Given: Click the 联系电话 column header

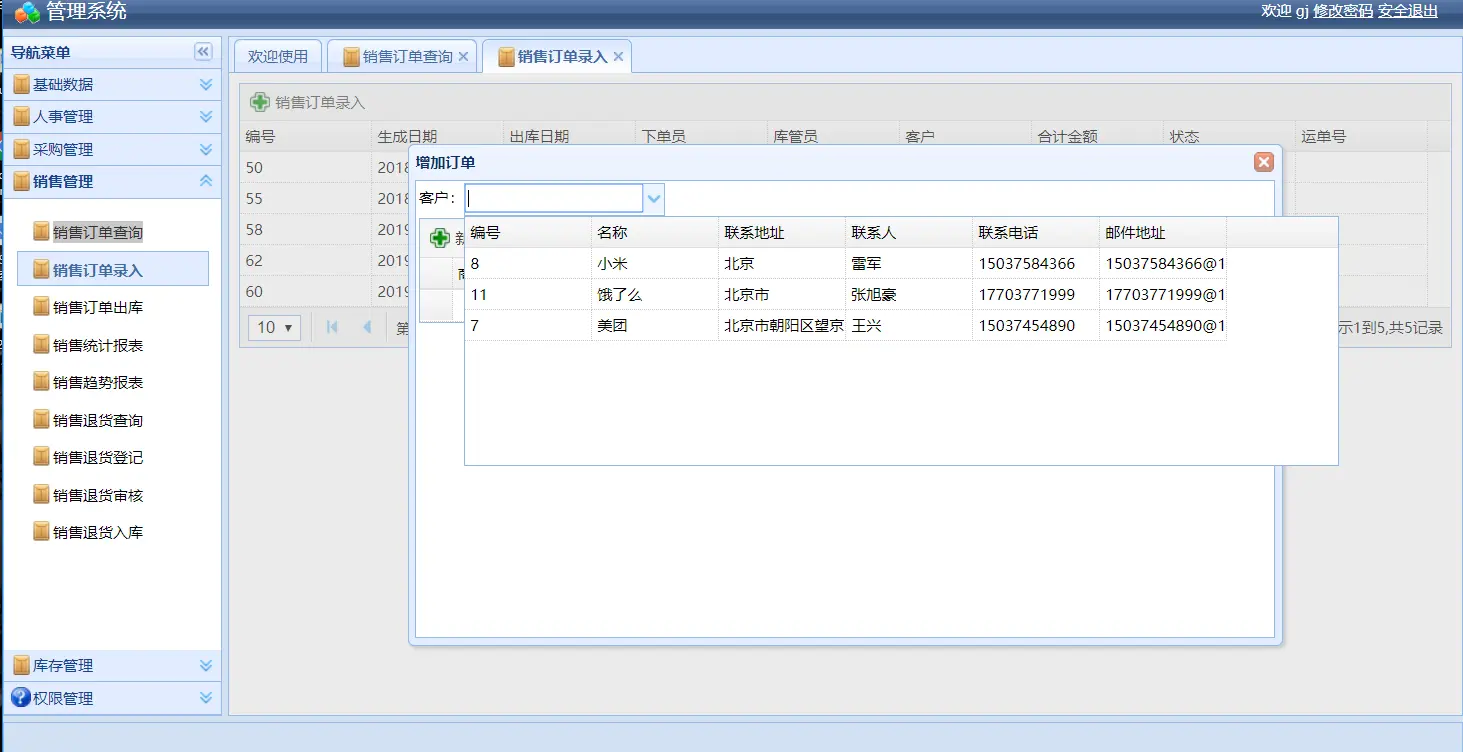Looking at the screenshot, I should (1036, 233).
